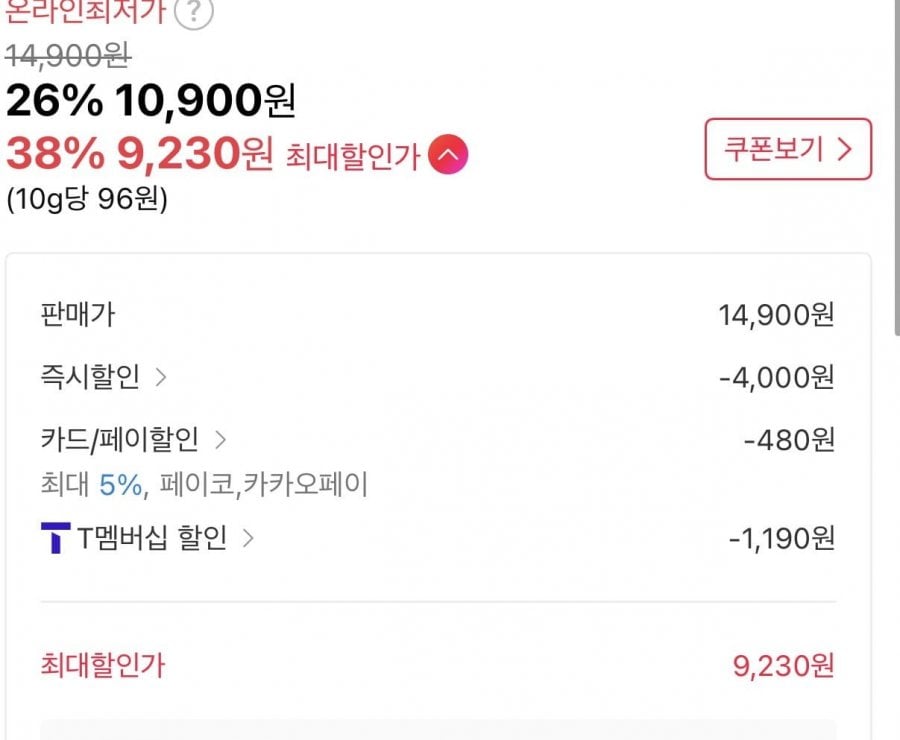Expand T멤버십 할인 via its chevron
The width and height of the screenshot is (900, 740).
(248, 538)
